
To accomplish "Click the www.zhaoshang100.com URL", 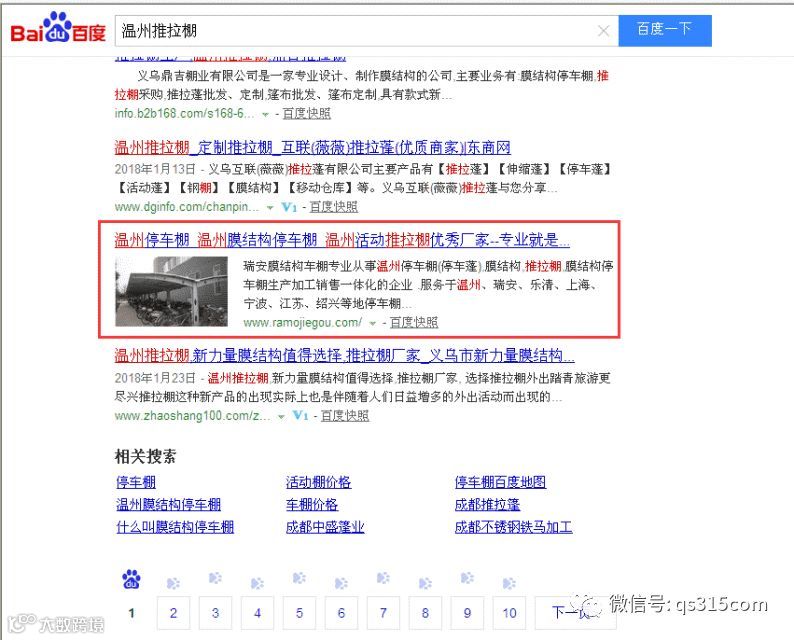I will (x=192, y=416).
